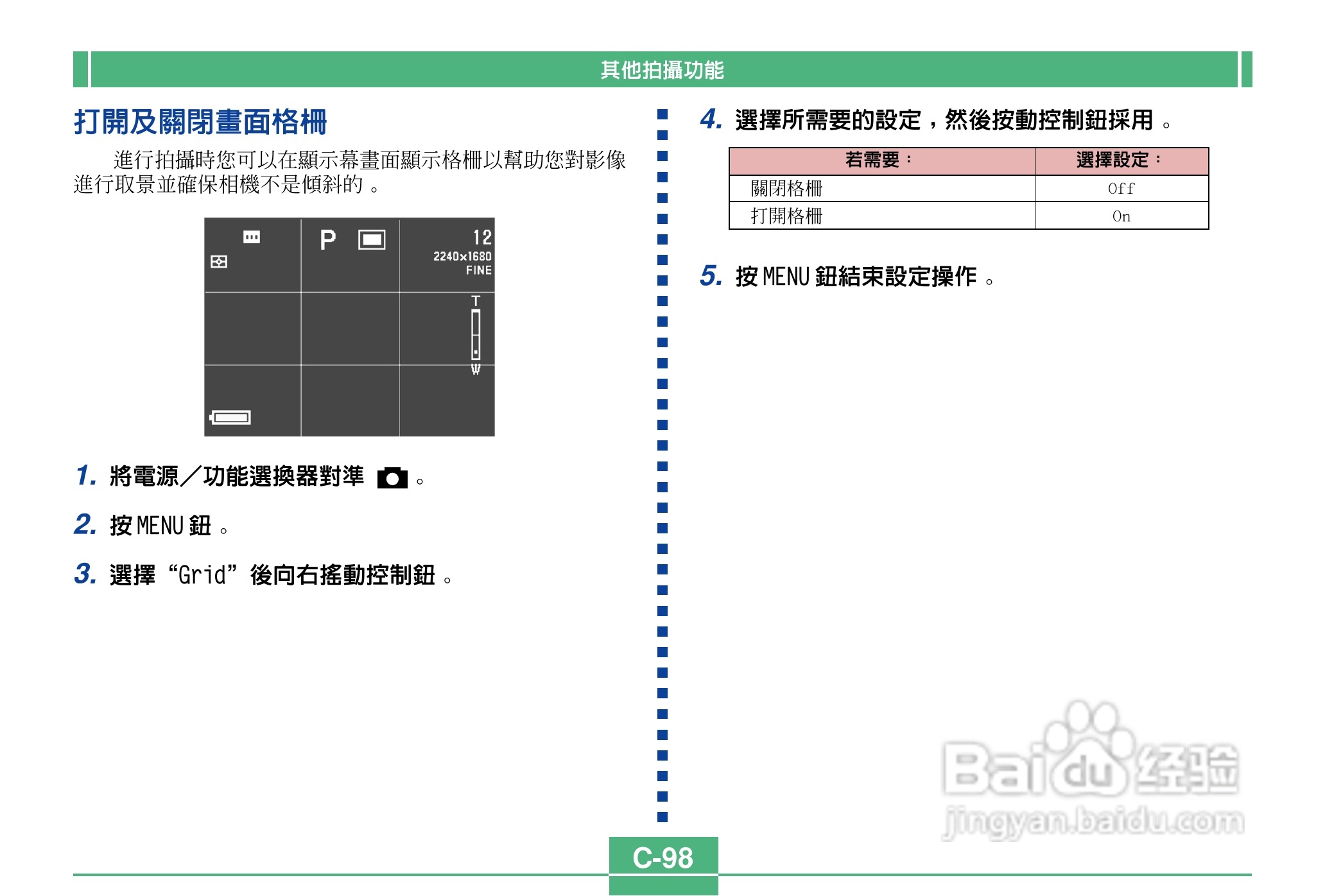
Task: Click the 2240×1680 resolution text
Action: tap(462, 256)
